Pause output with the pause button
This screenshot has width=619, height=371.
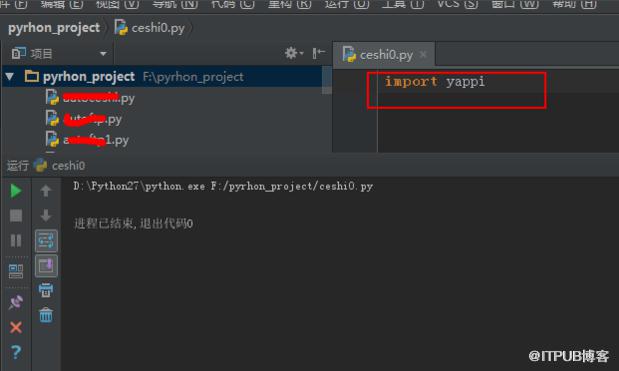(16, 240)
